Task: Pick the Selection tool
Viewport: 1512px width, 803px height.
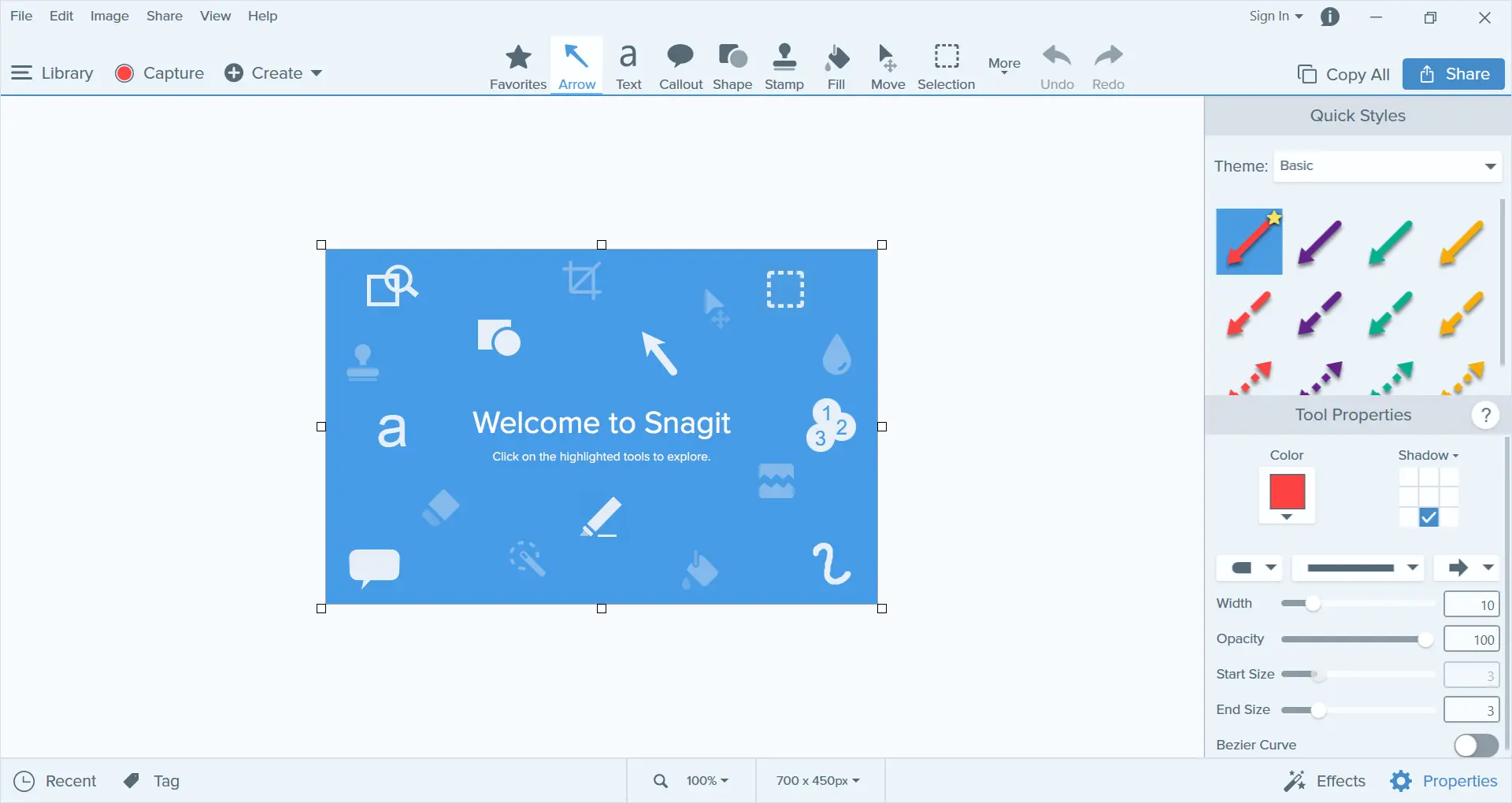Action: pyautogui.click(x=946, y=66)
